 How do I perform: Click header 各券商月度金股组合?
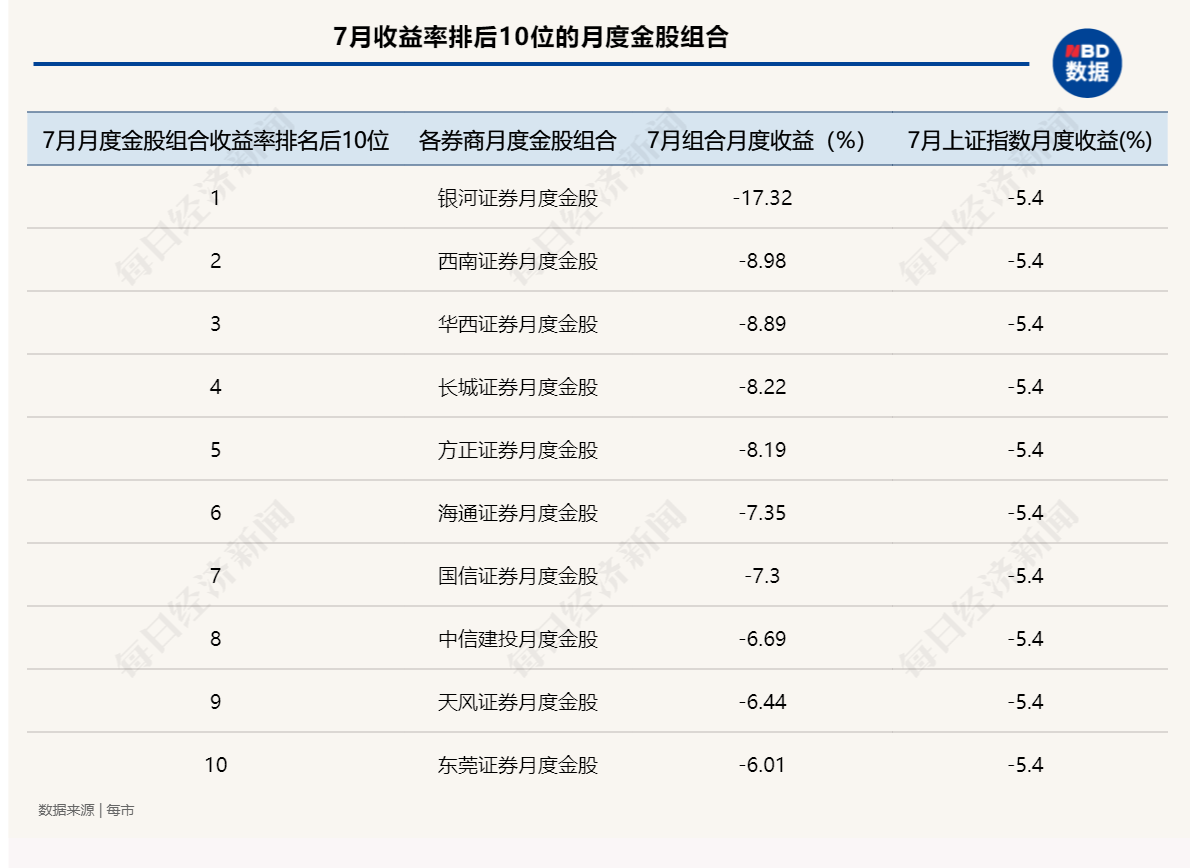pyautogui.click(x=518, y=140)
